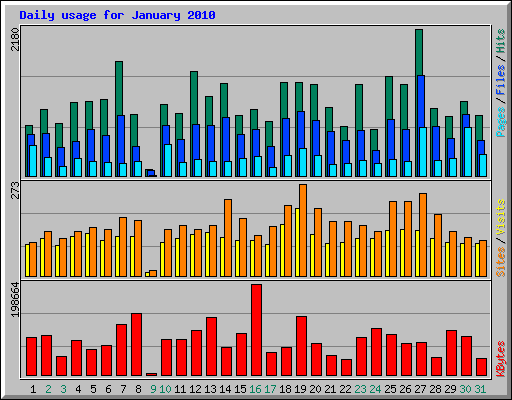This screenshot has width=512, height=400.
Task: Select day 6 on the x-axis
Action: tap(108, 389)
